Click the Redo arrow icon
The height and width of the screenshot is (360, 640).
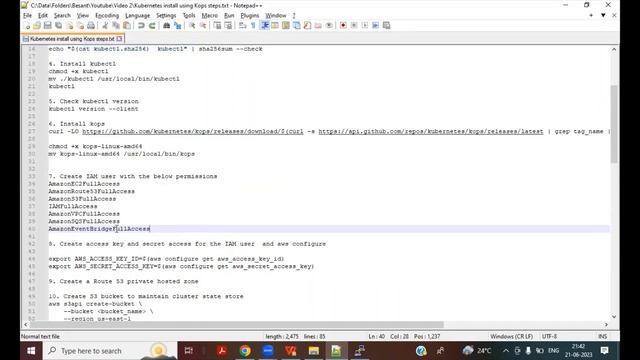point(152,26)
